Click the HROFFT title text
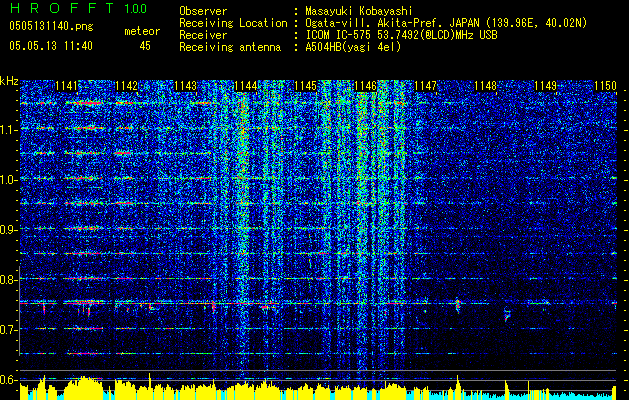The height and width of the screenshot is (400, 629). pos(62,8)
